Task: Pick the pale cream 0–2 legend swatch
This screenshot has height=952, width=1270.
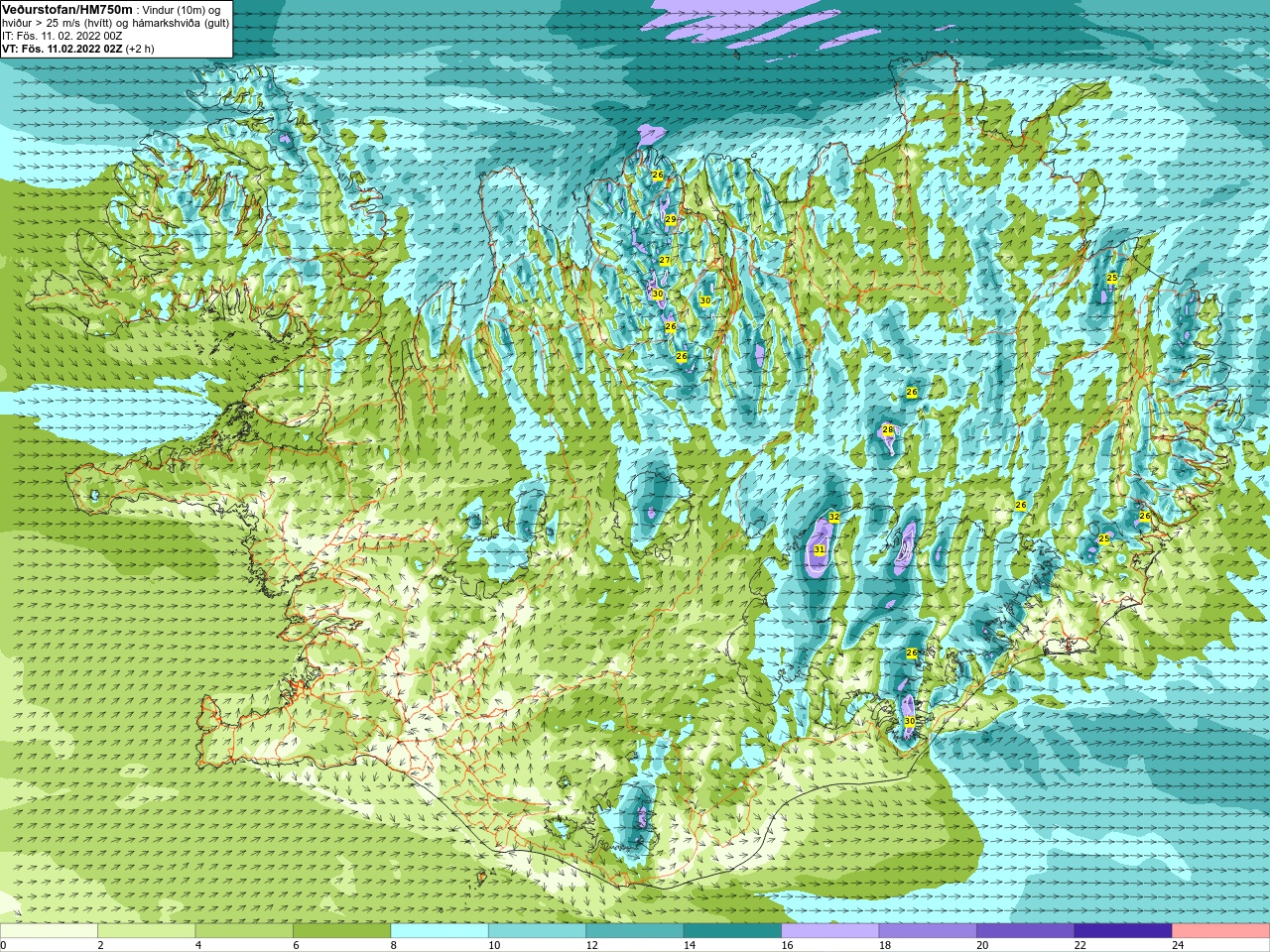Action: point(49,931)
